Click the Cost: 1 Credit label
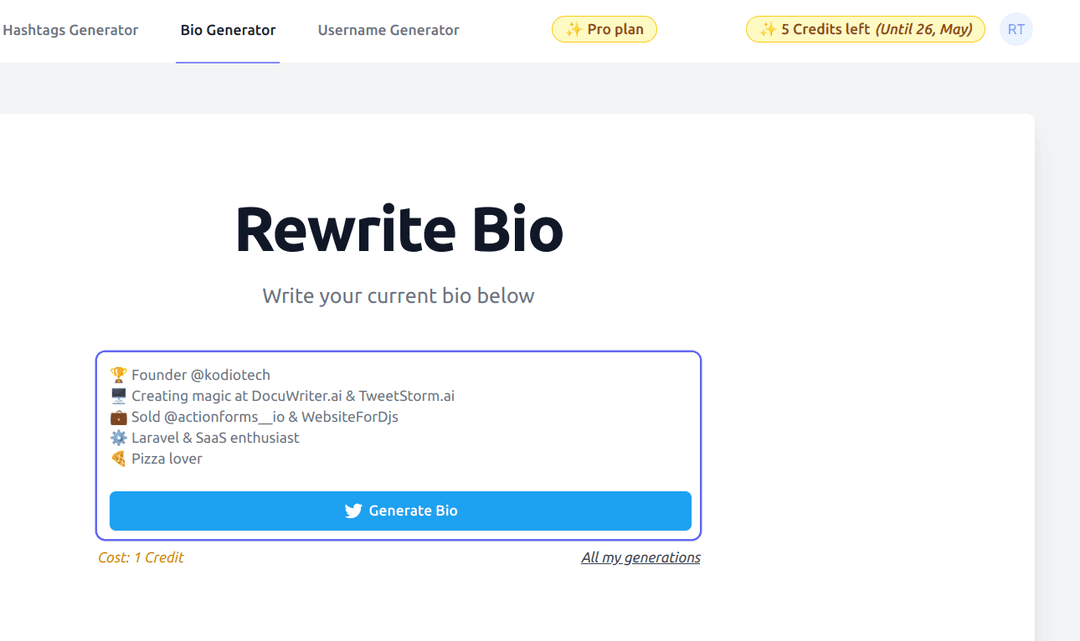This screenshot has width=1080, height=641. coord(140,557)
